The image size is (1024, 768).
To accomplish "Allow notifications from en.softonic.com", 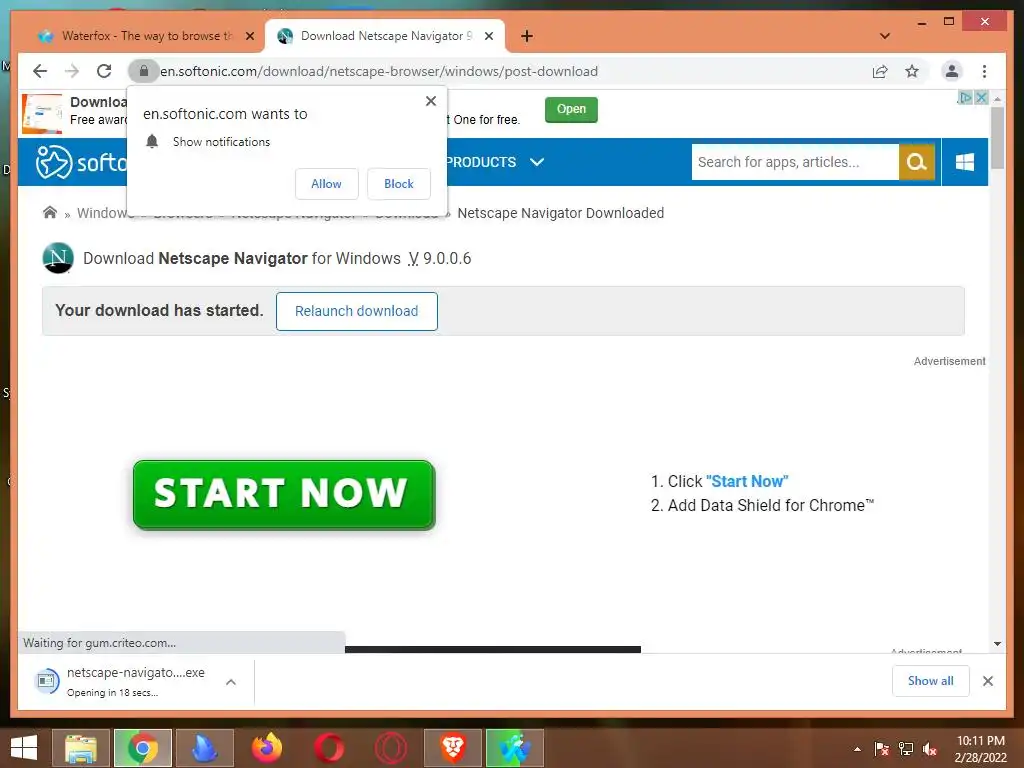I will [327, 184].
